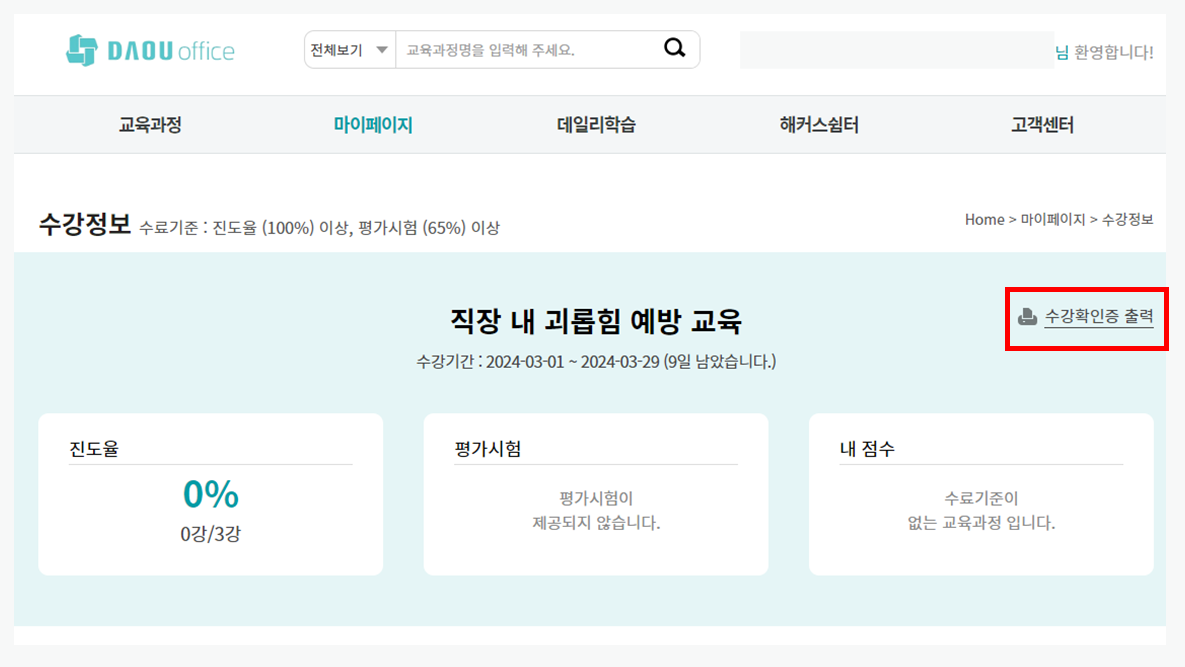
Task: Select the 내 점수 card
Action: click(x=981, y=494)
